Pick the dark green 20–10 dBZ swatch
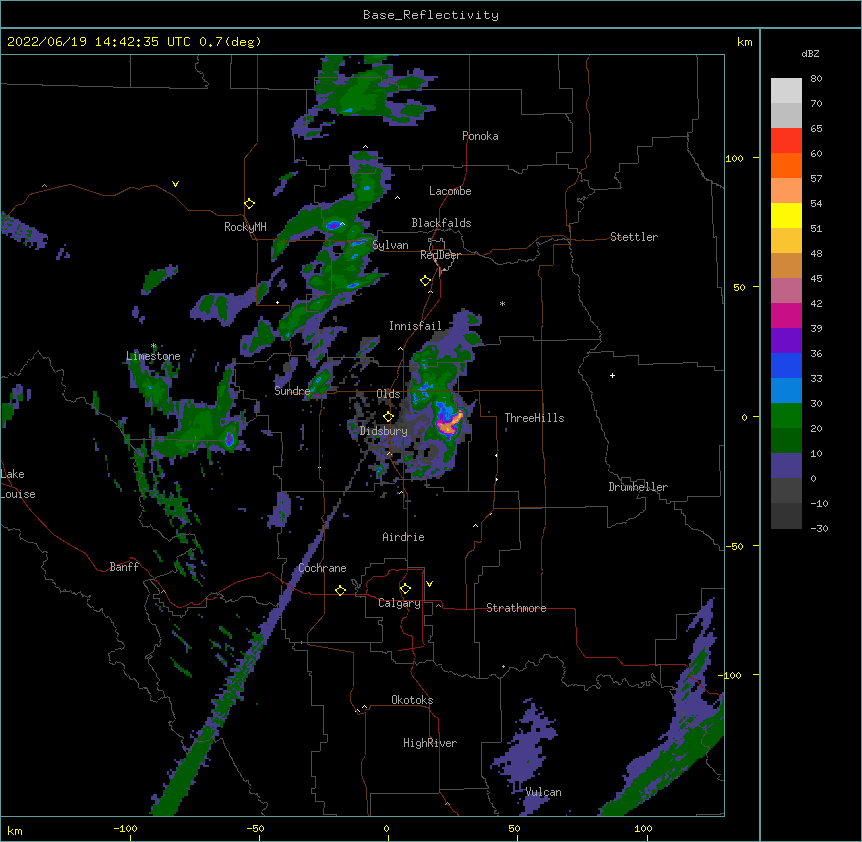 tap(786, 441)
